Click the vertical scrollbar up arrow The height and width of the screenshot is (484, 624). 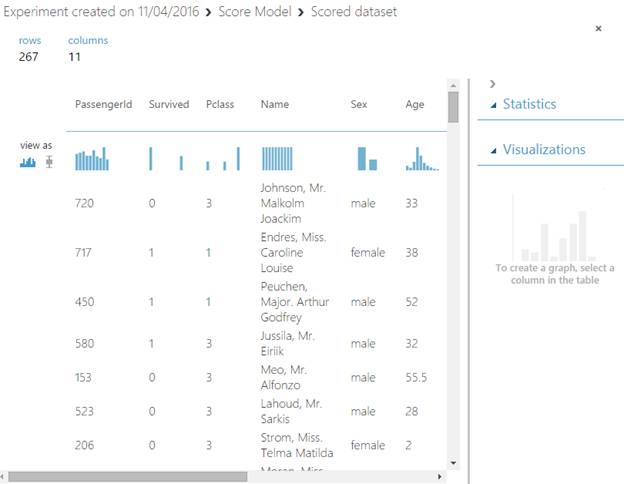coord(453,85)
